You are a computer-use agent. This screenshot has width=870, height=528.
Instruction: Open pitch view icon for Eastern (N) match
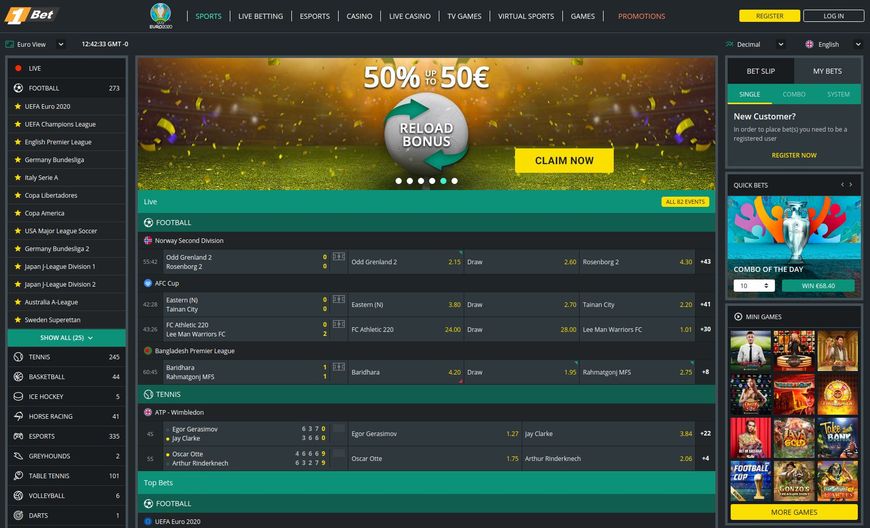(338, 299)
